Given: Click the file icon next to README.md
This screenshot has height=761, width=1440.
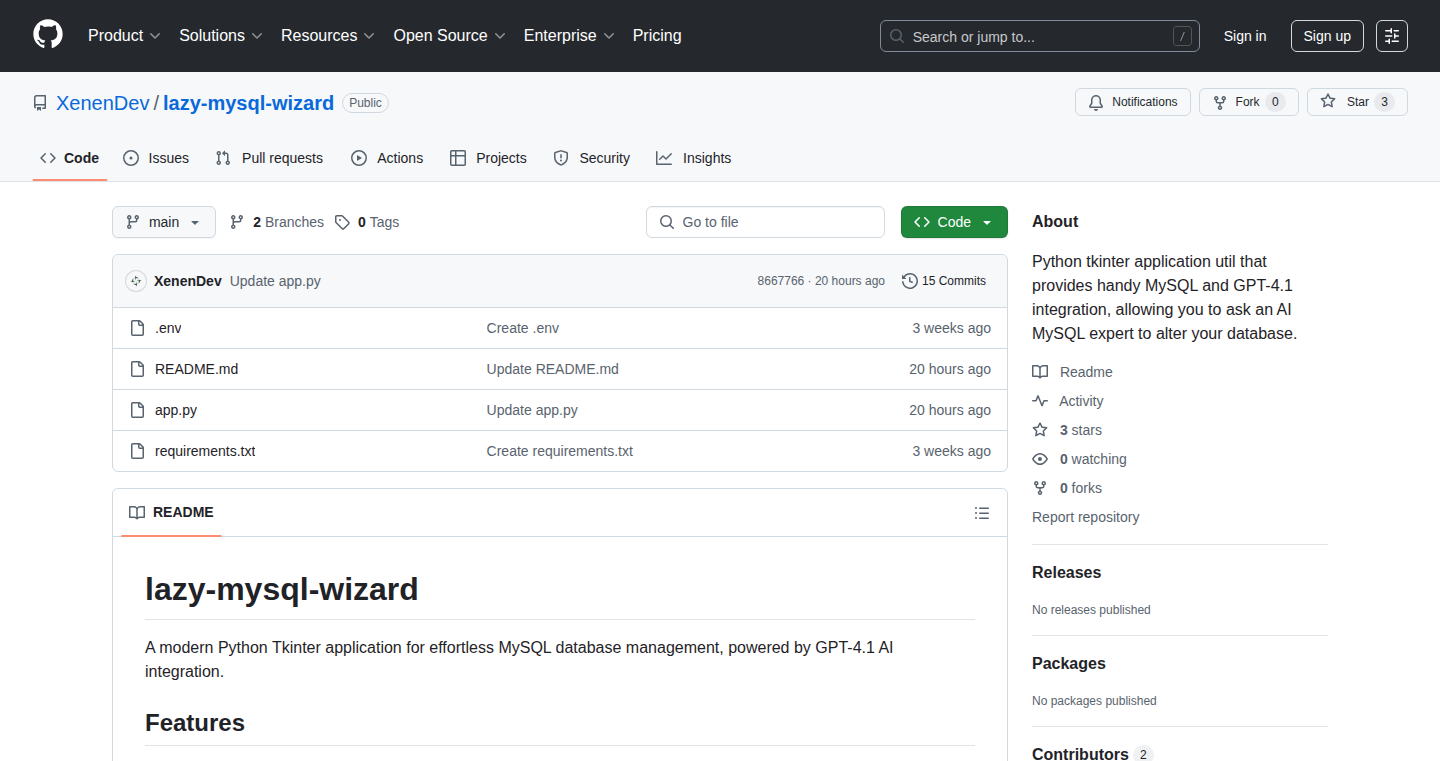Looking at the screenshot, I should [x=138, y=369].
